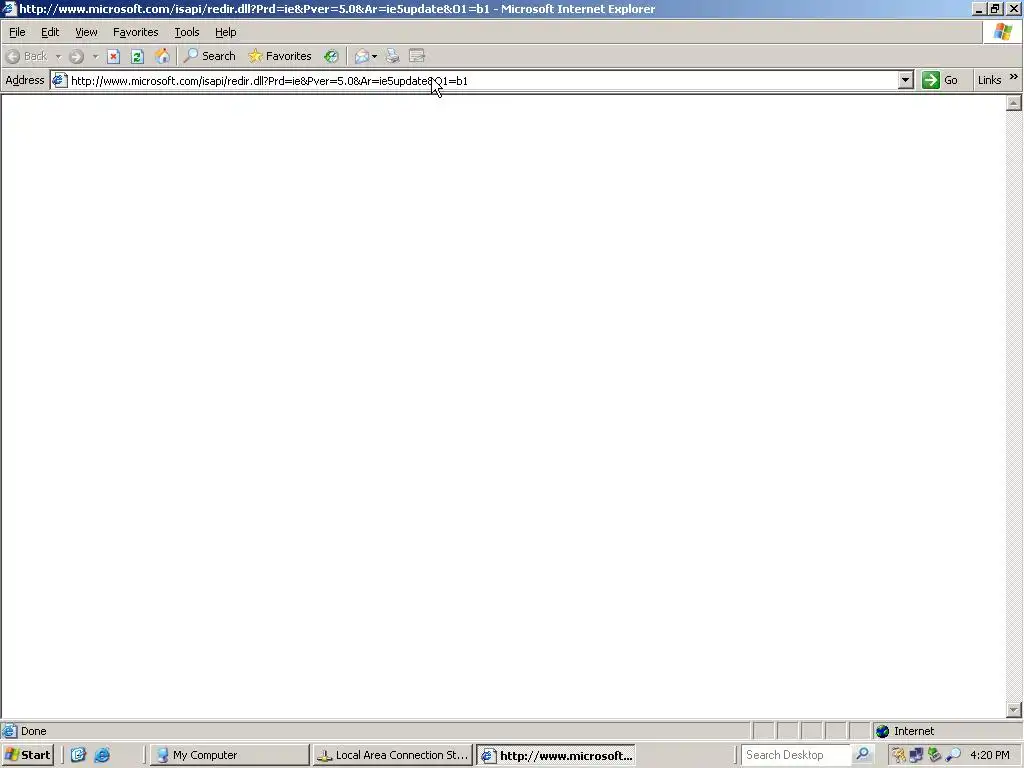The image size is (1024, 768).
Task: Go to the Home page
Action: [162, 56]
